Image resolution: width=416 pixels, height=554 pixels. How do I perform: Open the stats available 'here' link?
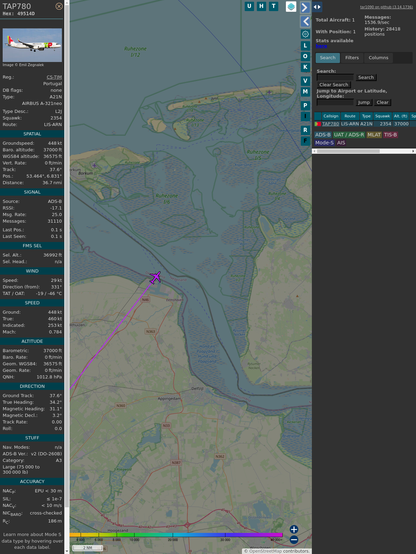321,46
